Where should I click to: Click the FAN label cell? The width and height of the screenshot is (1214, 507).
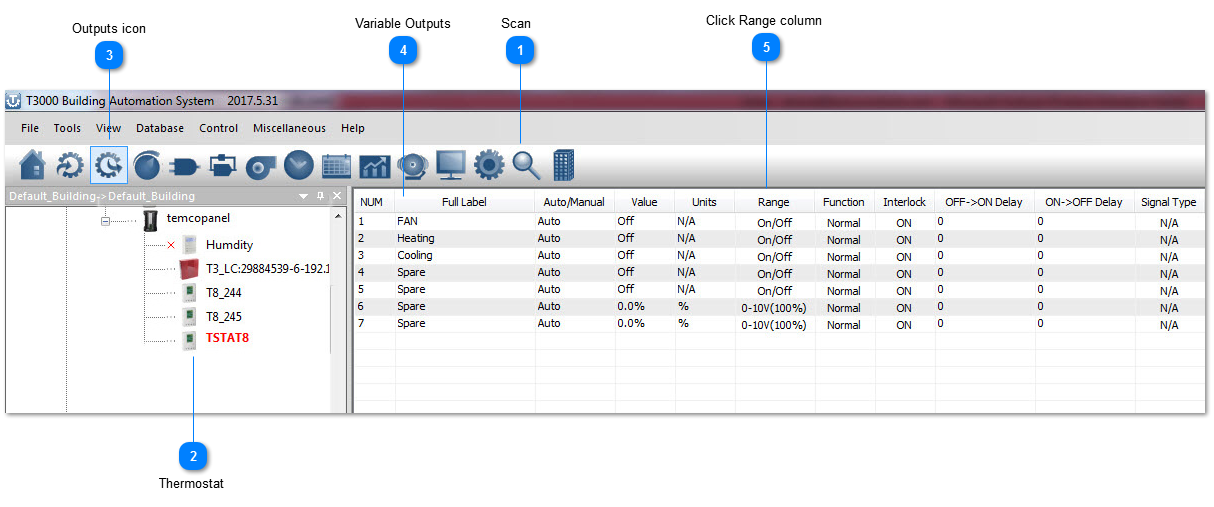[465, 221]
